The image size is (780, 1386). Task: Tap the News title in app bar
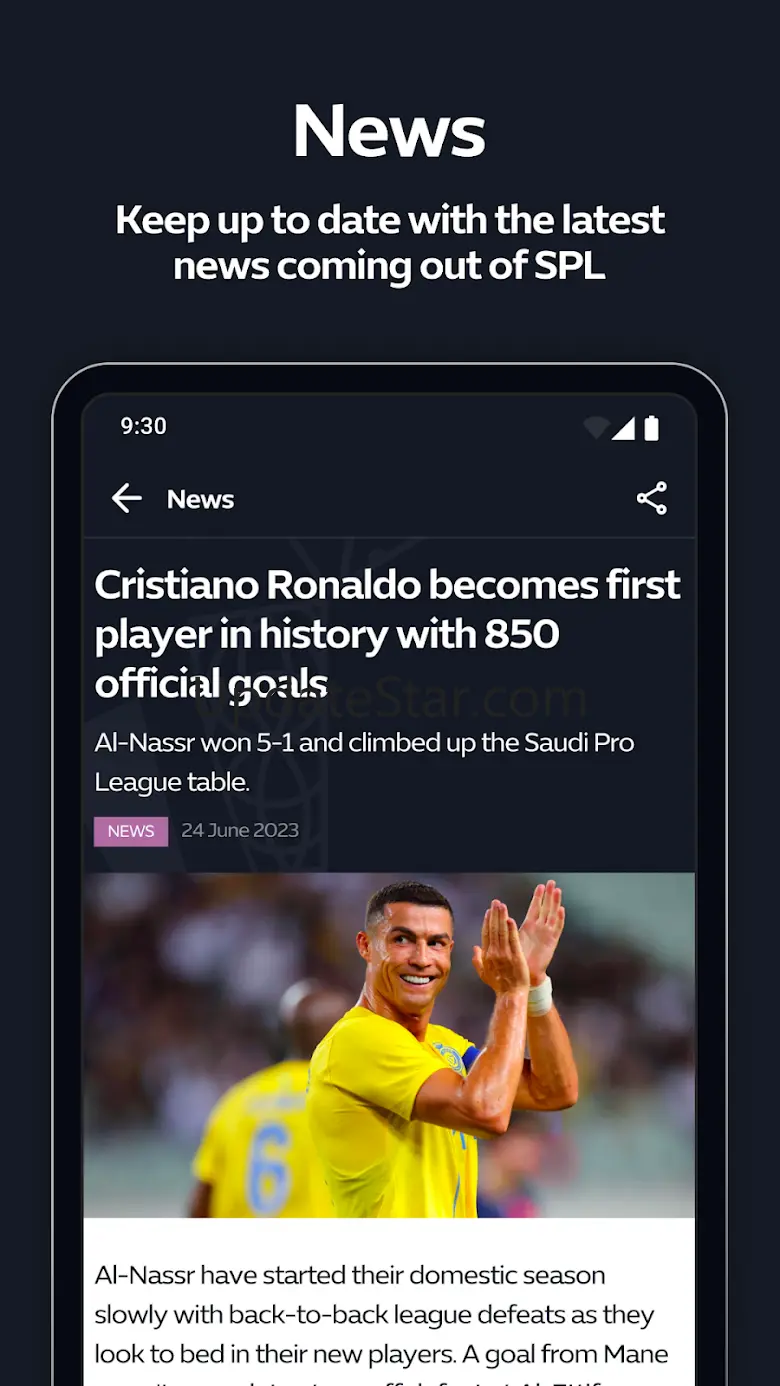pos(200,499)
